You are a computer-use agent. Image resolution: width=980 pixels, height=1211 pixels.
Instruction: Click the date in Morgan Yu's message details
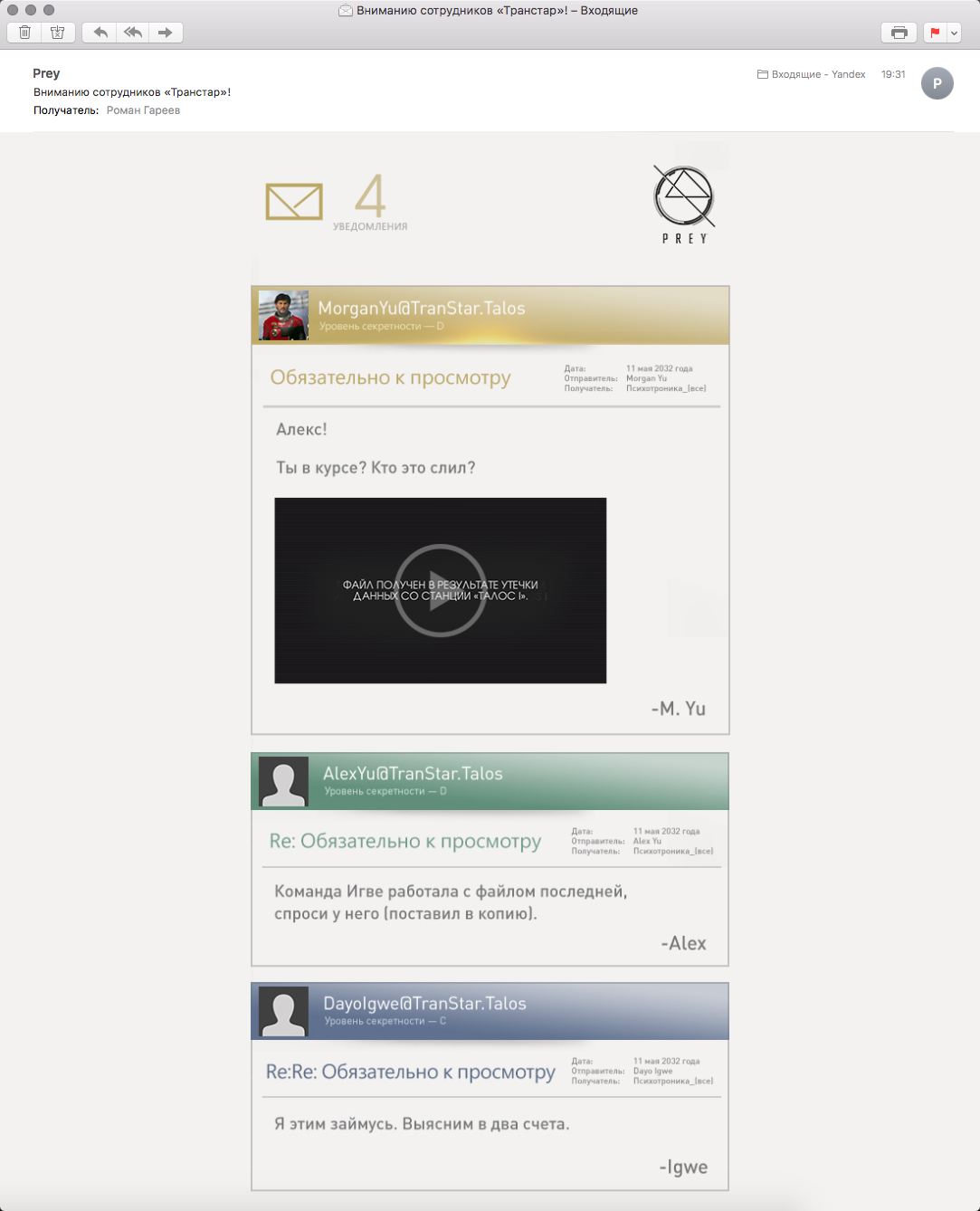pos(660,368)
